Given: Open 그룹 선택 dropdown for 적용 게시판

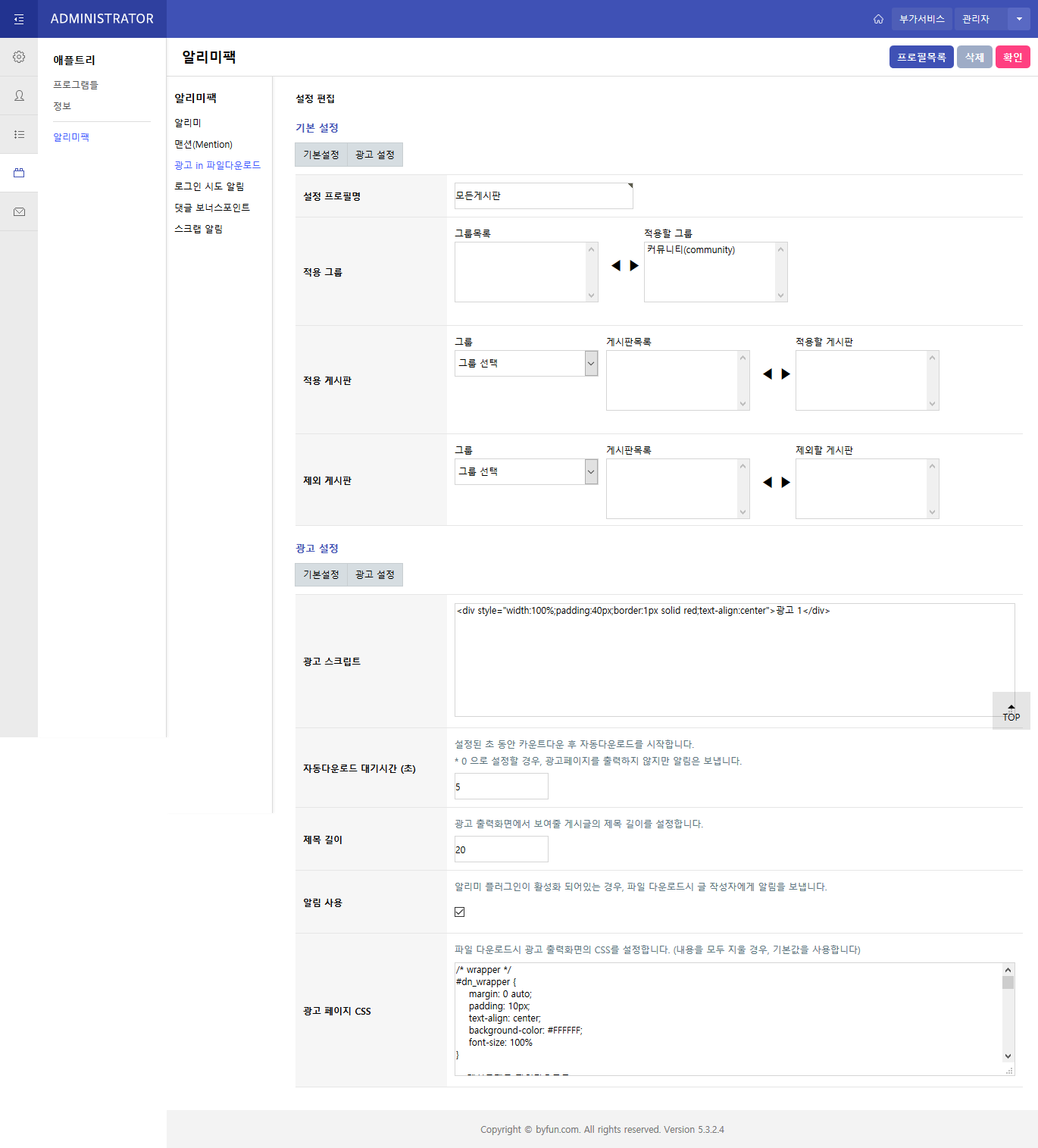Looking at the screenshot, I should coord(526,364).
